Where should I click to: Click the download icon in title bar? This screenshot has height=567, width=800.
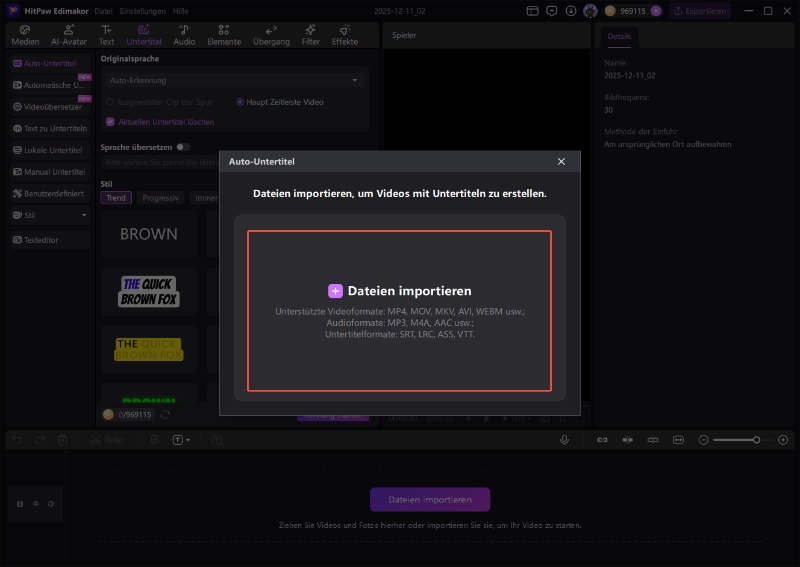point(570,11)
